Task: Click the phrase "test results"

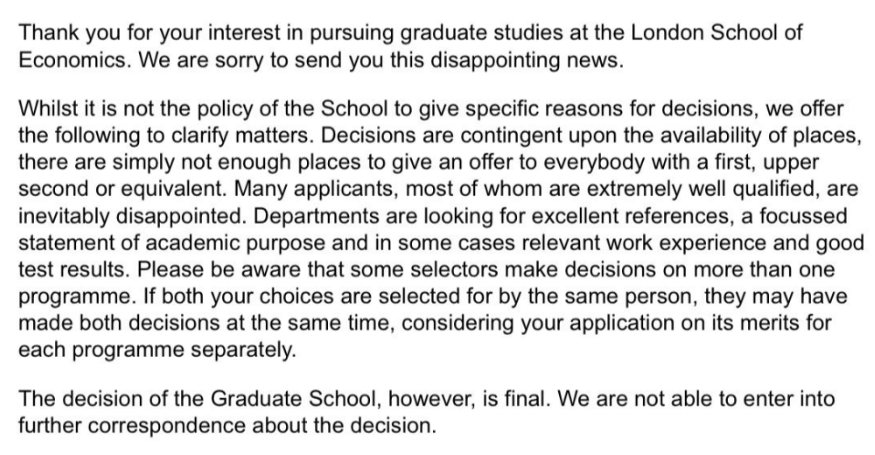Action: pyautogui.click(x=73, y=269)
